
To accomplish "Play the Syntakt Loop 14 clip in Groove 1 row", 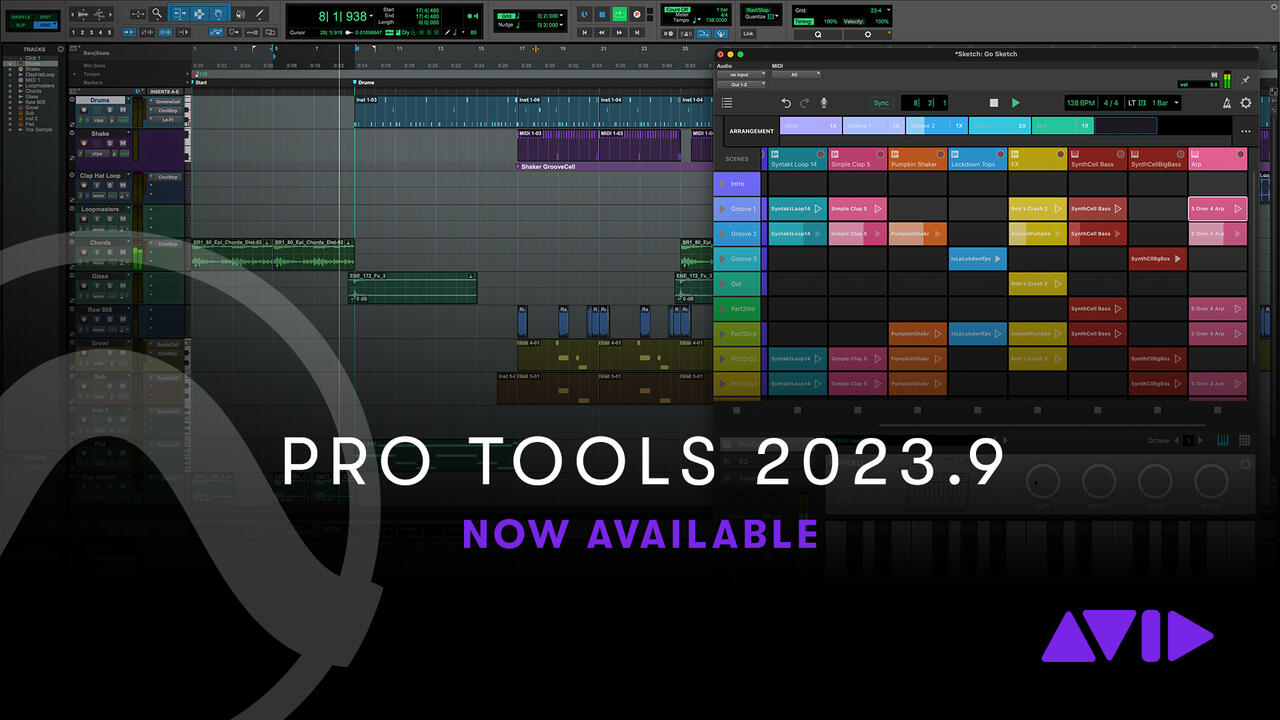I will (x=817, y=209).
